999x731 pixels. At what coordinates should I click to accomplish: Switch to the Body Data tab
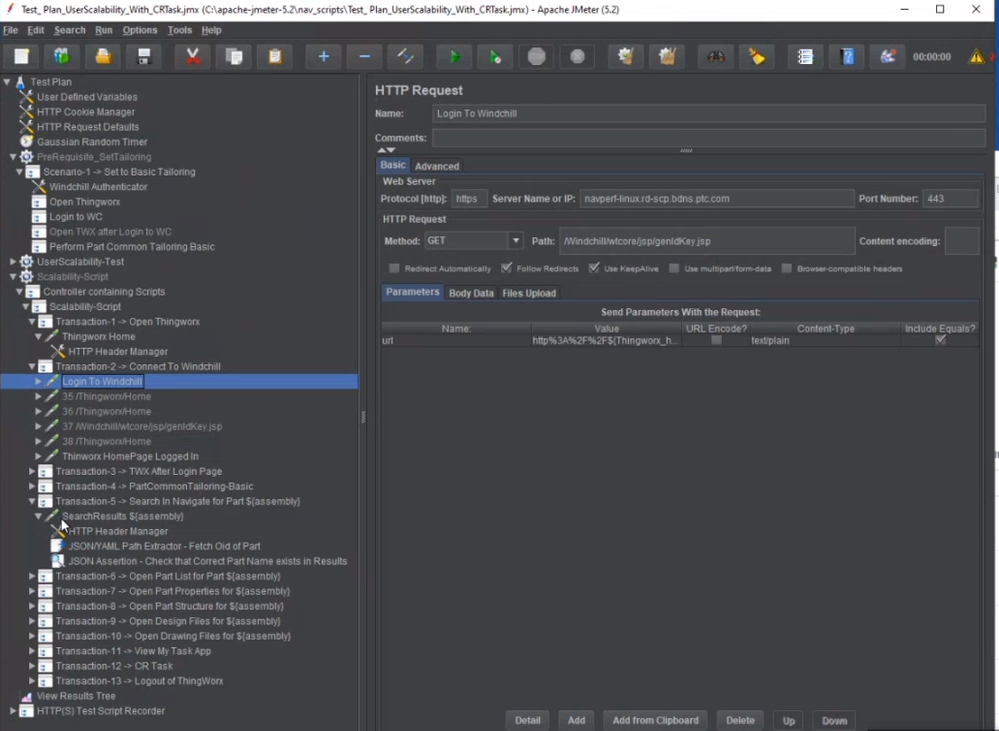click(471, 293)
